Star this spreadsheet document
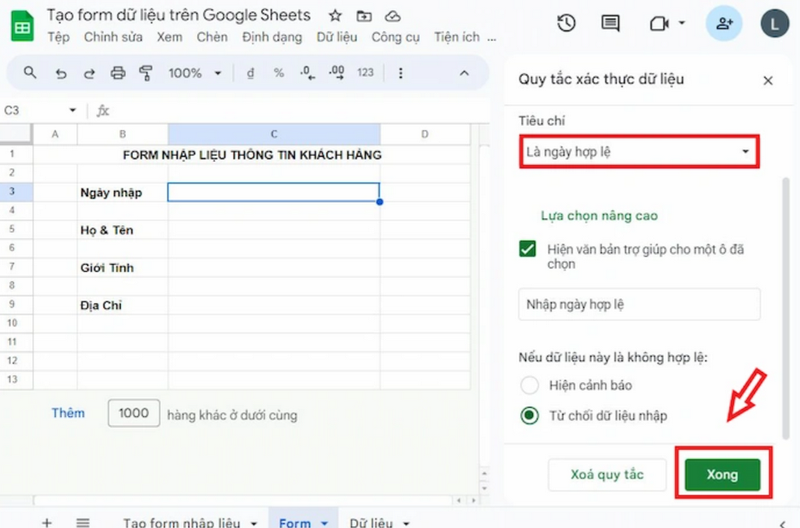This screenshot has width=800, height=528. pyautogui.click(x=335, y=16)
